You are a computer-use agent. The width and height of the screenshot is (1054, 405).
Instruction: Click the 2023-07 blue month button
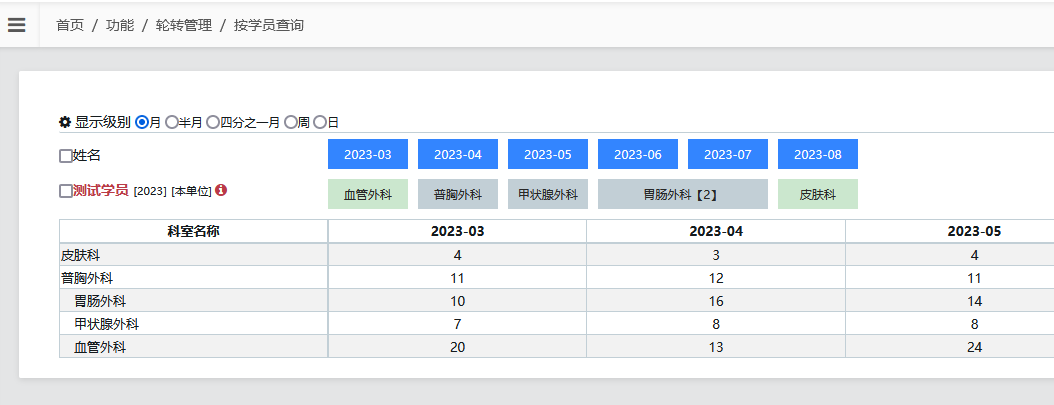click(728, 154)
